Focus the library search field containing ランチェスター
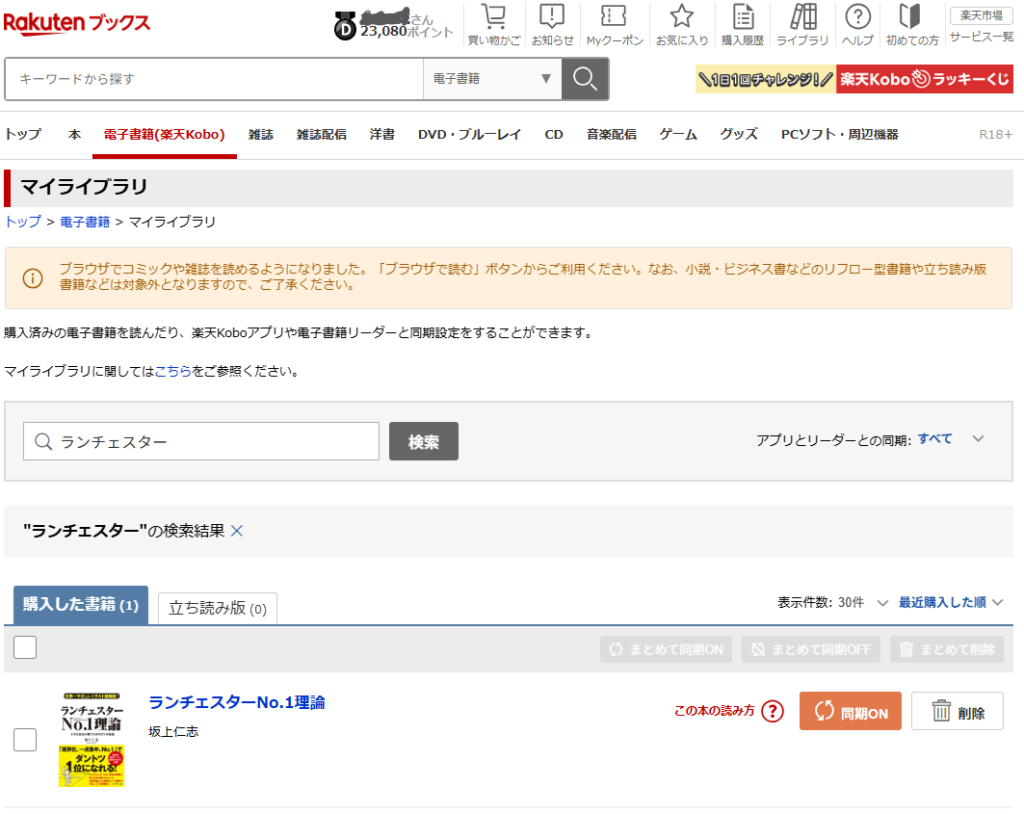 click(201, 442)
